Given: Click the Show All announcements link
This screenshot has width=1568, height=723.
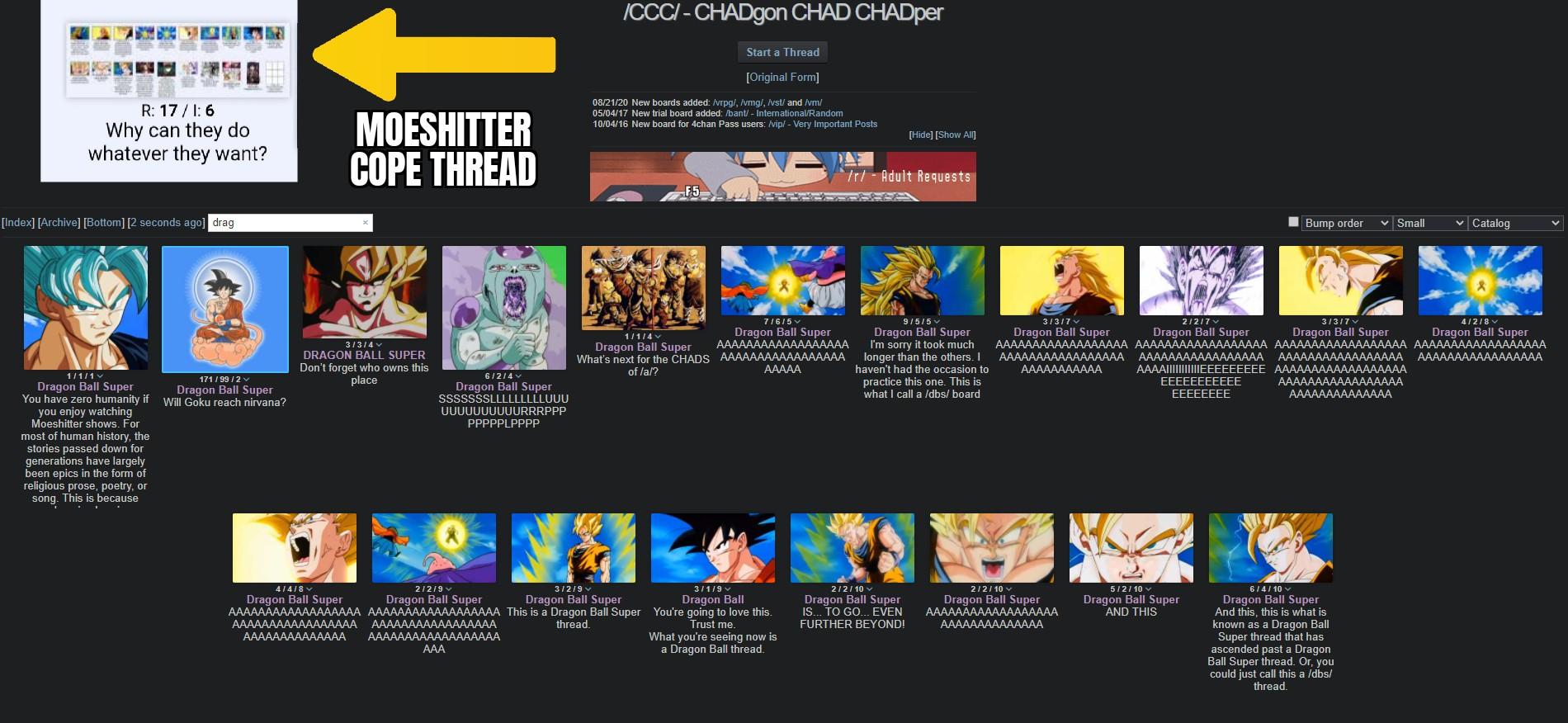Looking at the screenshot, I should pyautogui.click(x=956, y=135).
